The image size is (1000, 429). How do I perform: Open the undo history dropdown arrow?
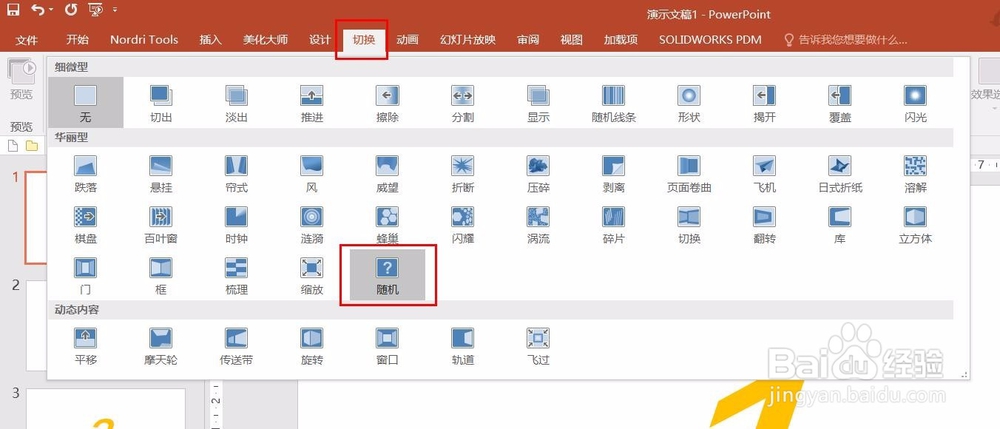coord(51,10)
